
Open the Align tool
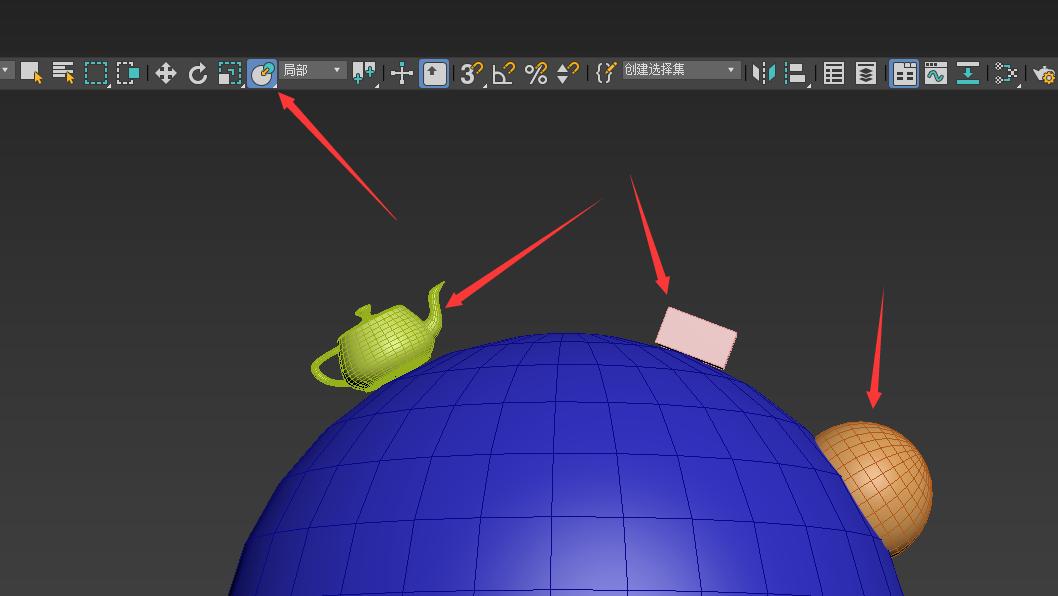pyautogui.click(x=795, y=72)
